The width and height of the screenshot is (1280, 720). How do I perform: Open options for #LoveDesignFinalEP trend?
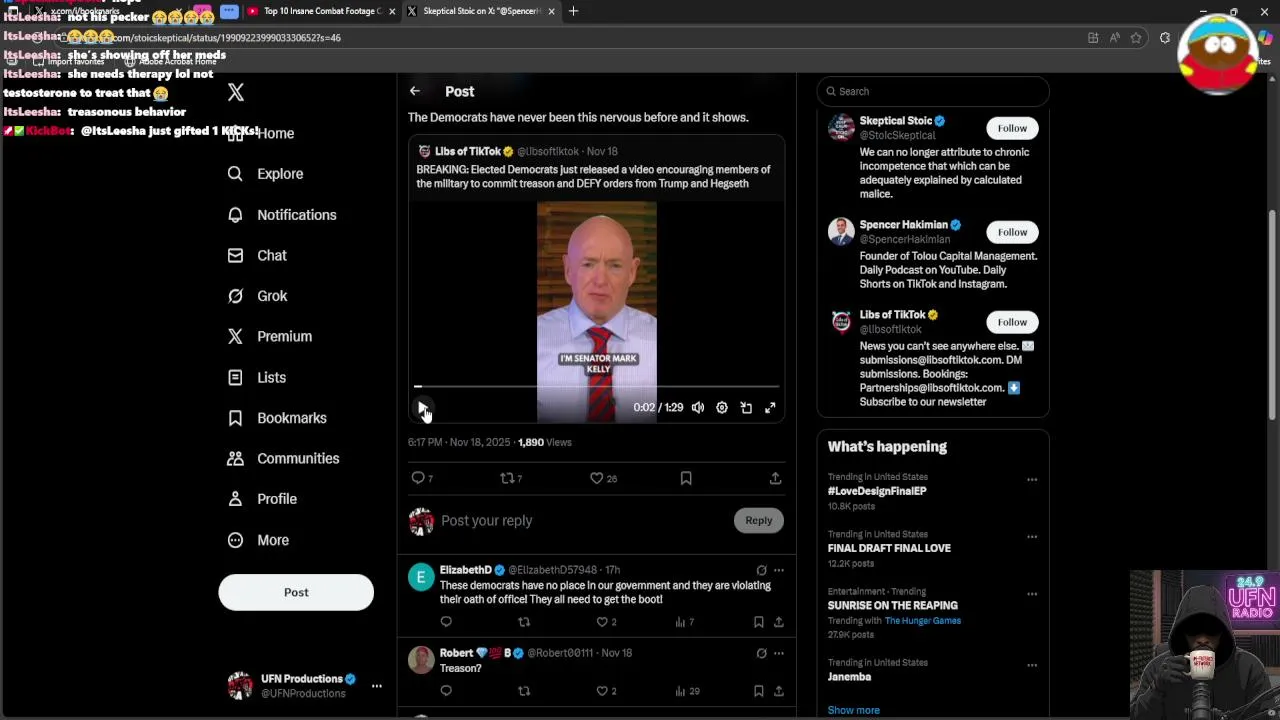1032,480
